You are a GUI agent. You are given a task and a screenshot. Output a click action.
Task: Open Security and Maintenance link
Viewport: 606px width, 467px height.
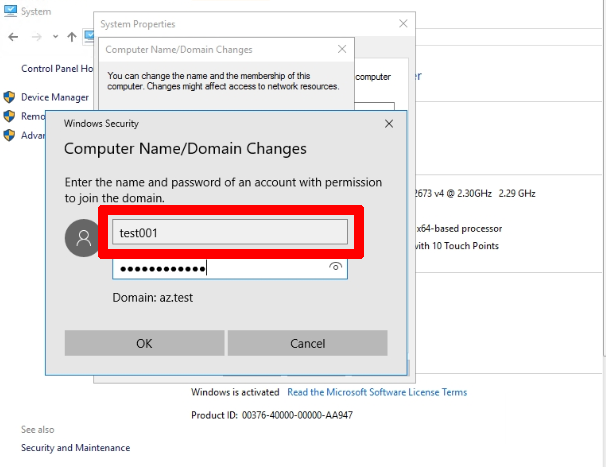pos(75,448)
